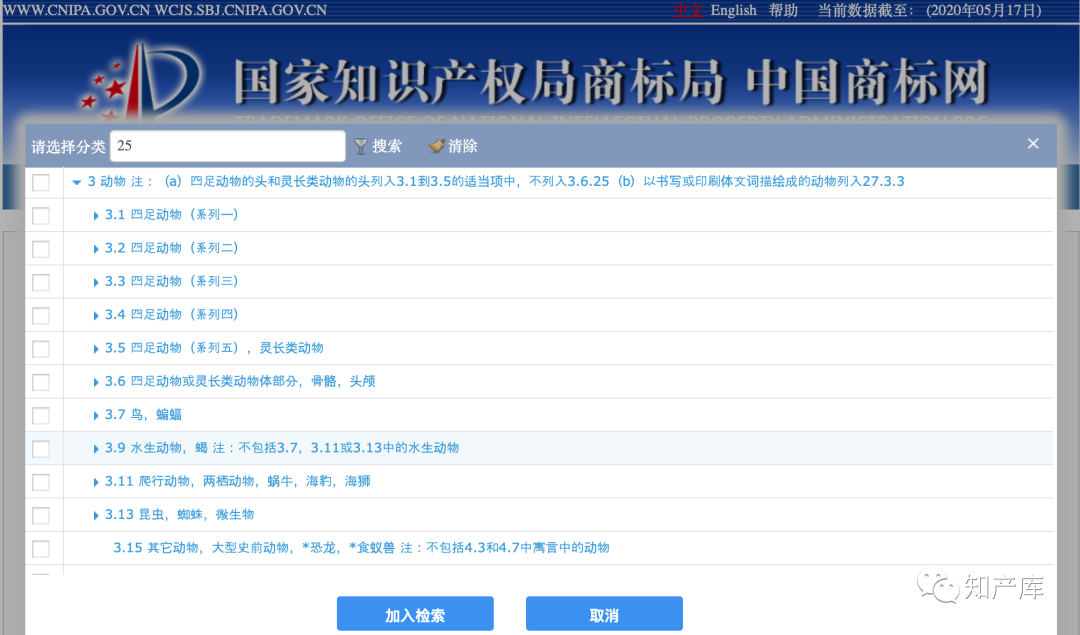
Task: Click the funnel search icon
Action: point(361,146)
